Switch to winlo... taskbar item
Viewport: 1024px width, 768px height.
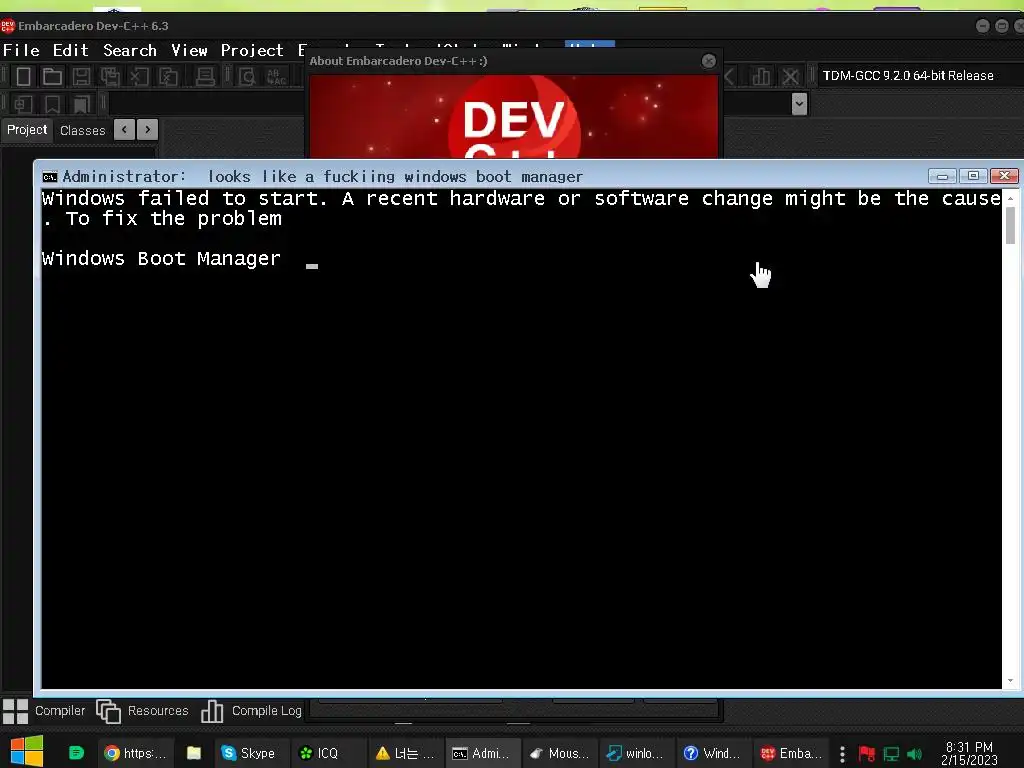pos(636,753)
